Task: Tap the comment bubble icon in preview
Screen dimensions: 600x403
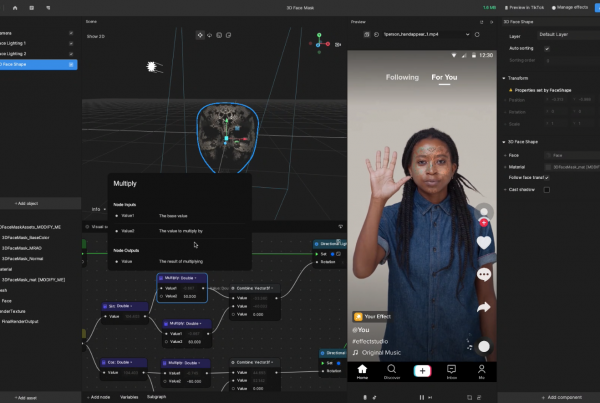Action: (x=484, y=275)
